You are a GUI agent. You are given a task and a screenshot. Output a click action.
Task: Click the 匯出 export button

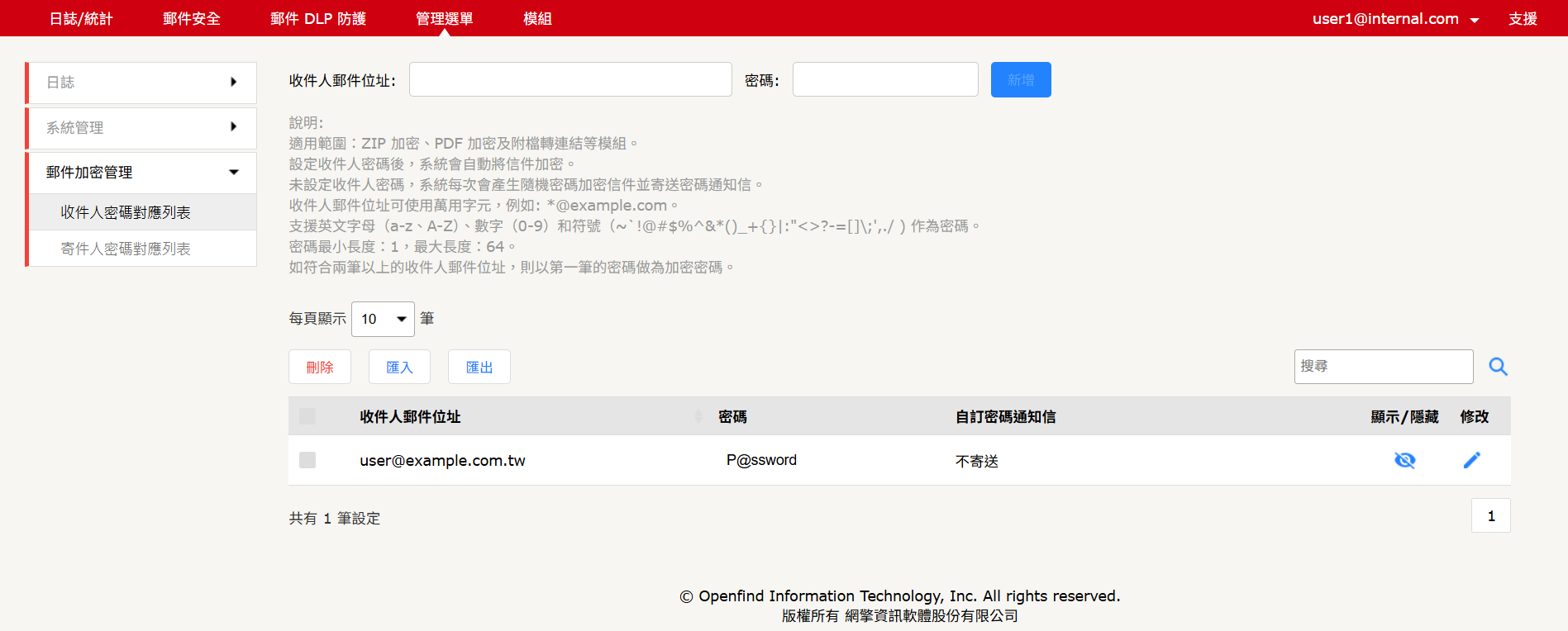click(479, 367)
